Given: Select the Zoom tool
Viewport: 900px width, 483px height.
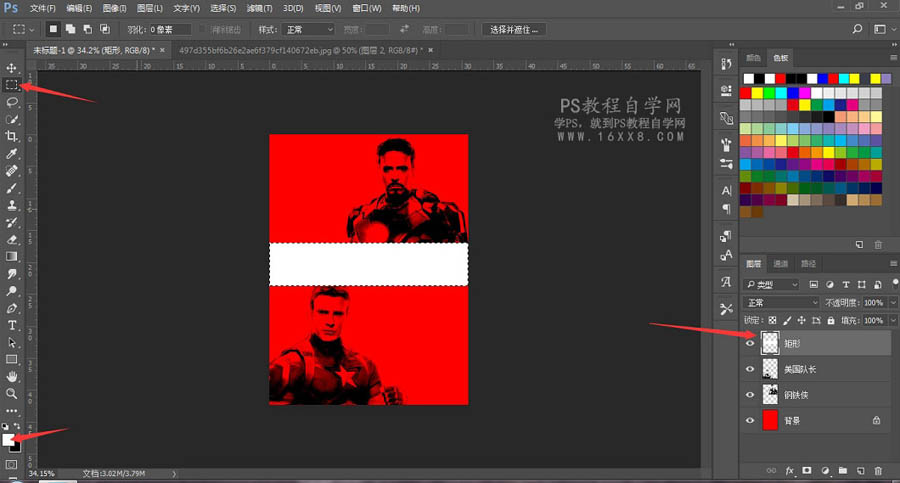Looking at the screenshot, I should click(x=11, y=394).
